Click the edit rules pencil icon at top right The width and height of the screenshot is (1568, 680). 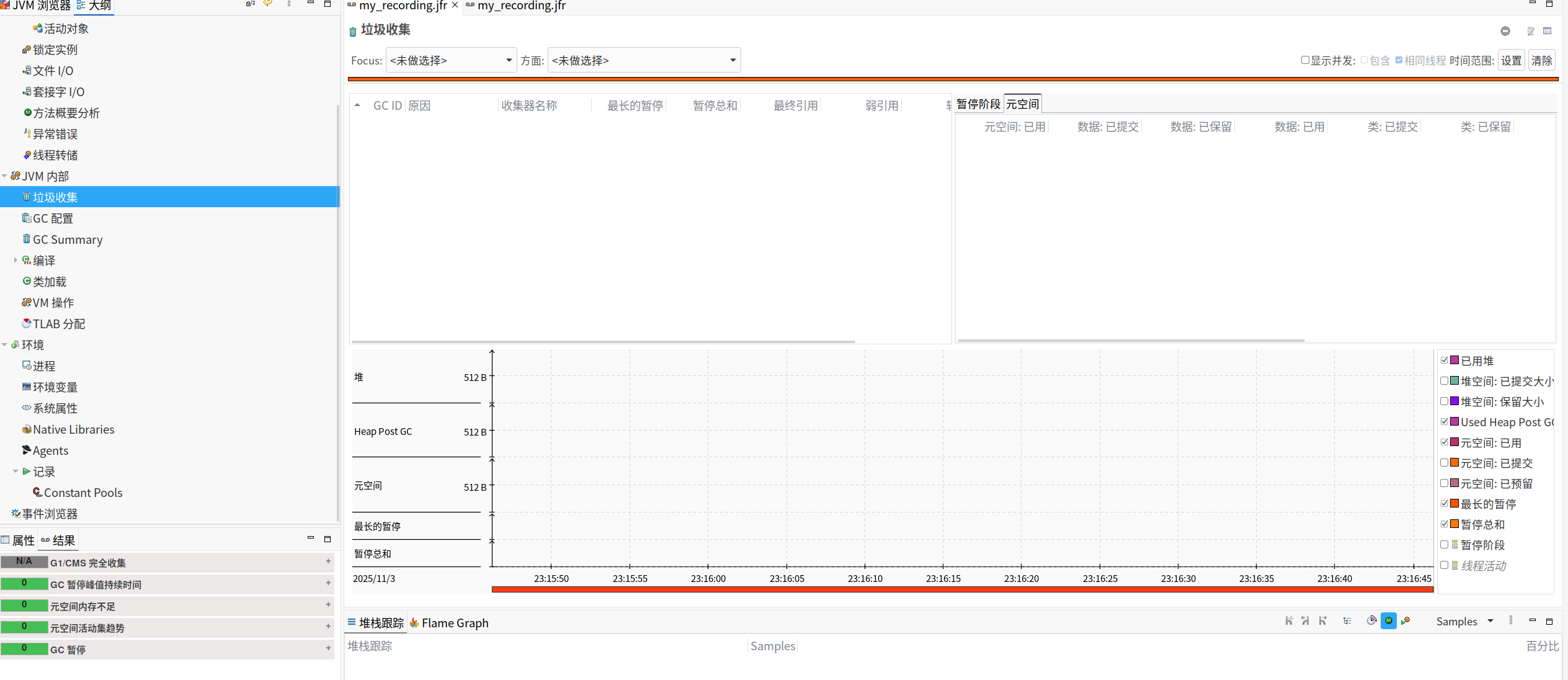pos(1531,31)
